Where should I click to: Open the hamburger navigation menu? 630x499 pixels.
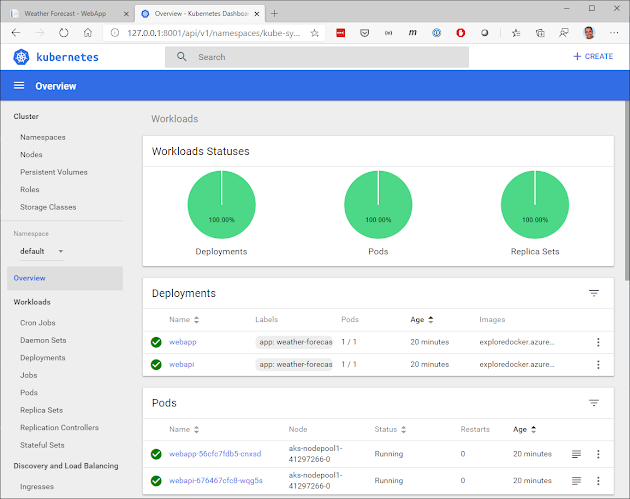pos(19,86)
